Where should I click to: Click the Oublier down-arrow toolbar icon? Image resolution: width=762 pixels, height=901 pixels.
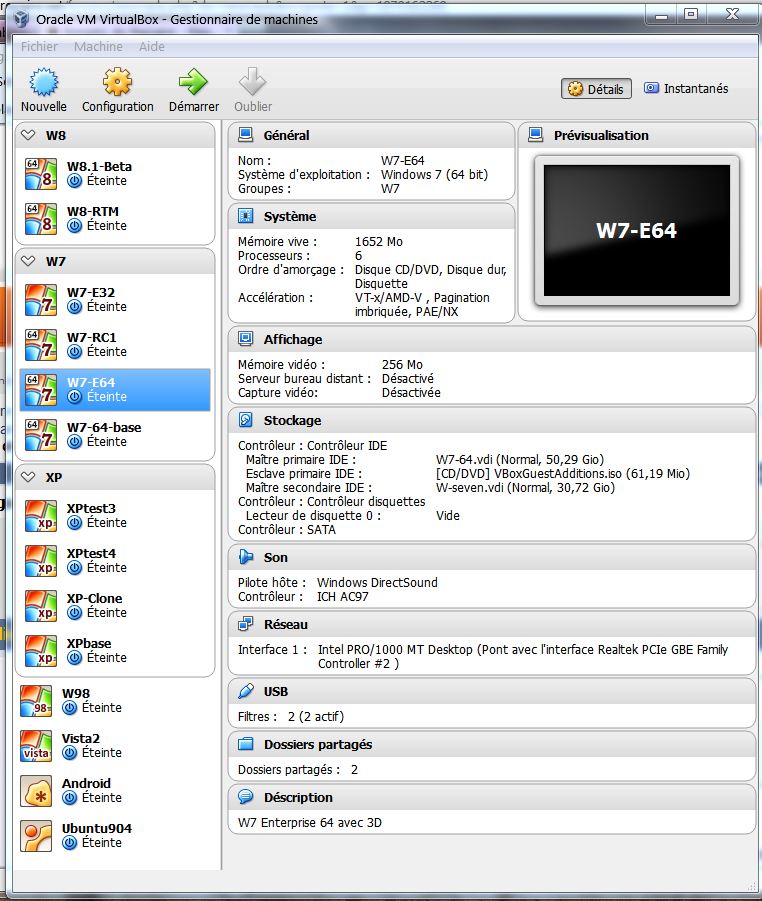tap(252, 82)
